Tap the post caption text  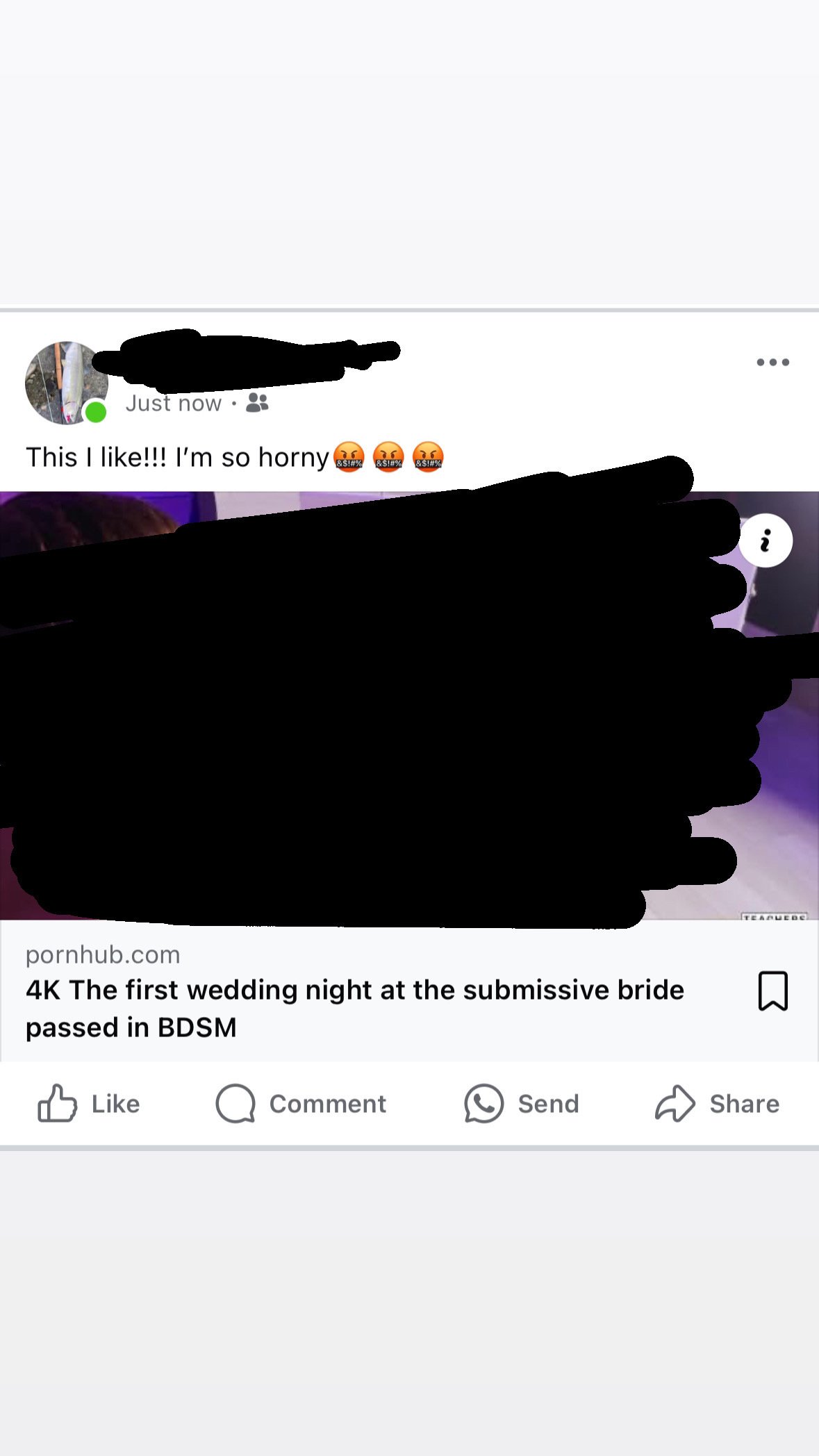(234, 457)
